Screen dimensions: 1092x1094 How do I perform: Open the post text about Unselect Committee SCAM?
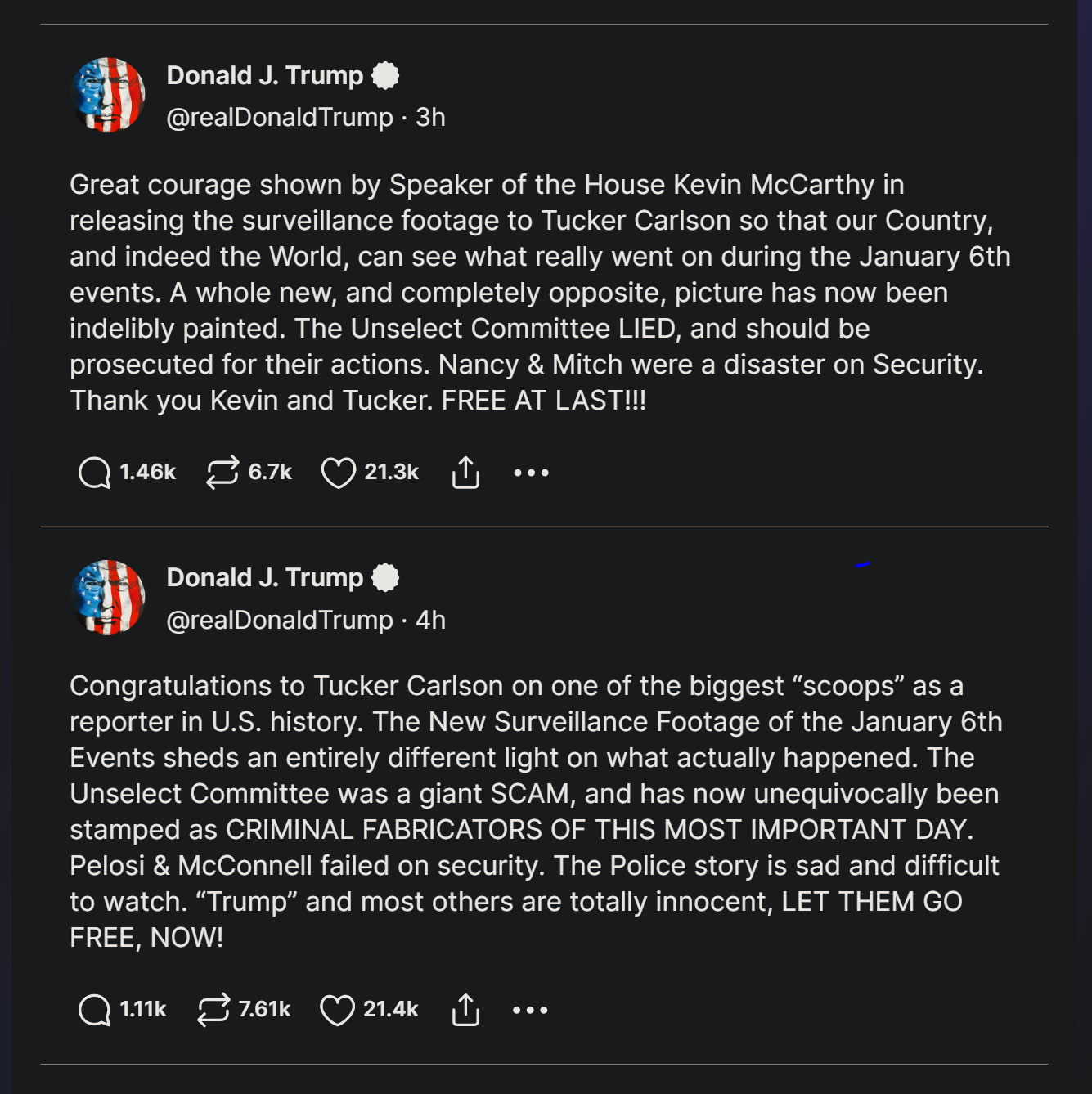point(536,811)
